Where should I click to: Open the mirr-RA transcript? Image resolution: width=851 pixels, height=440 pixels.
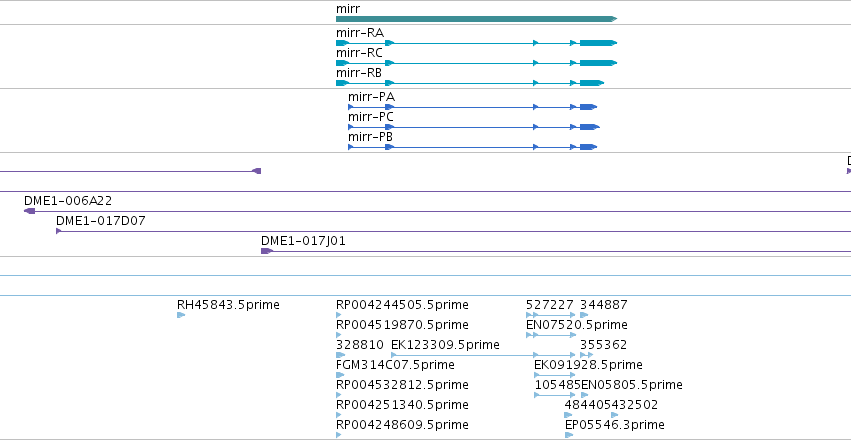tap(477, 43)
